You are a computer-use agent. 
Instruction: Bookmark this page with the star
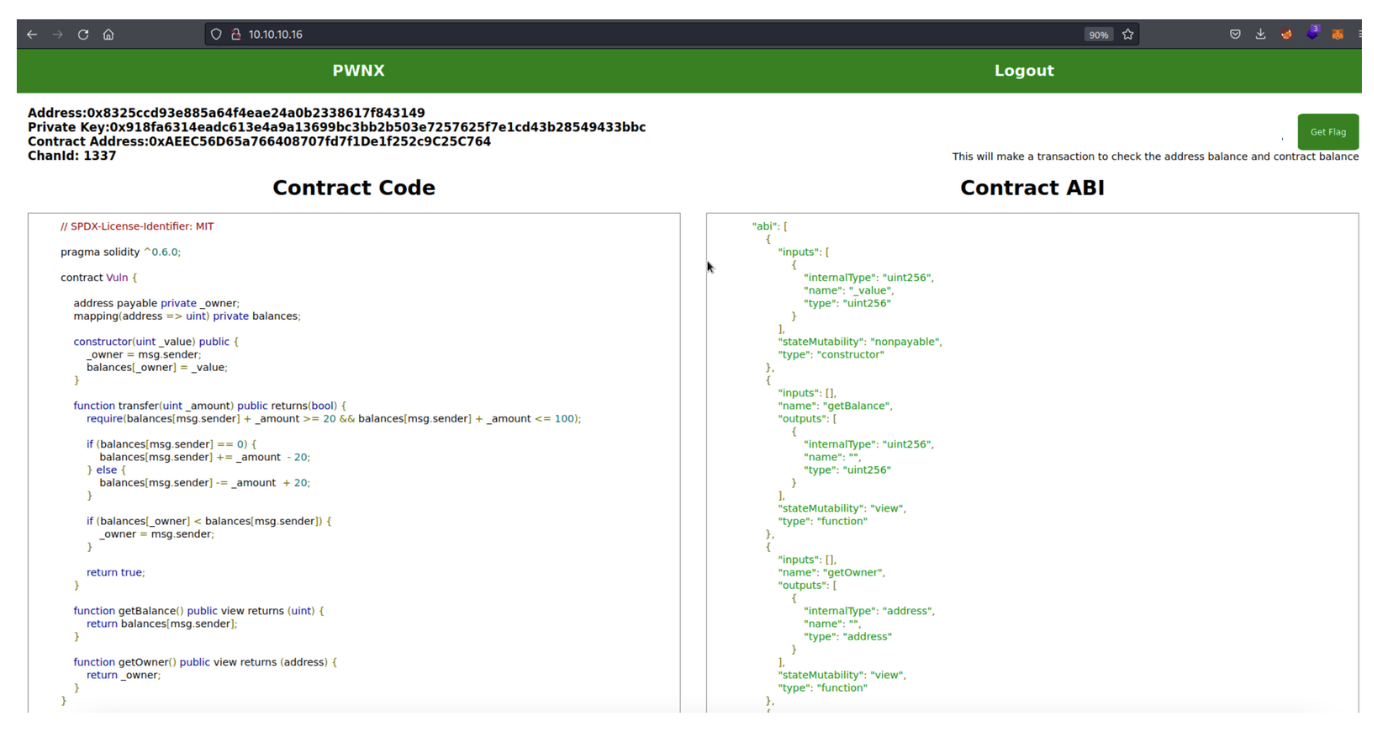tap(1128, 34)
